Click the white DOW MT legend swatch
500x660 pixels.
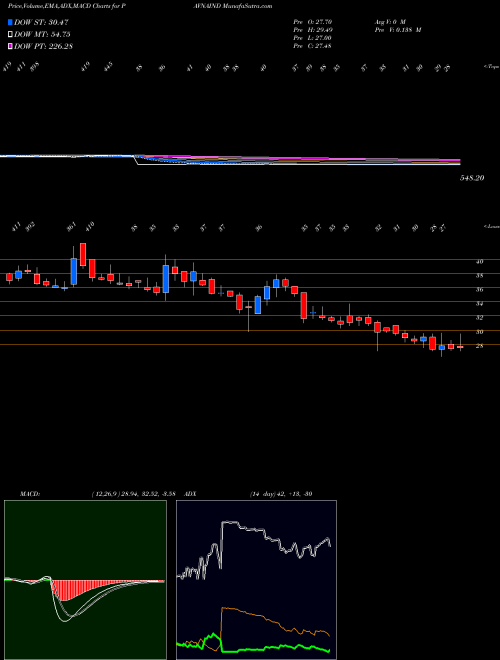pos(10,35)
